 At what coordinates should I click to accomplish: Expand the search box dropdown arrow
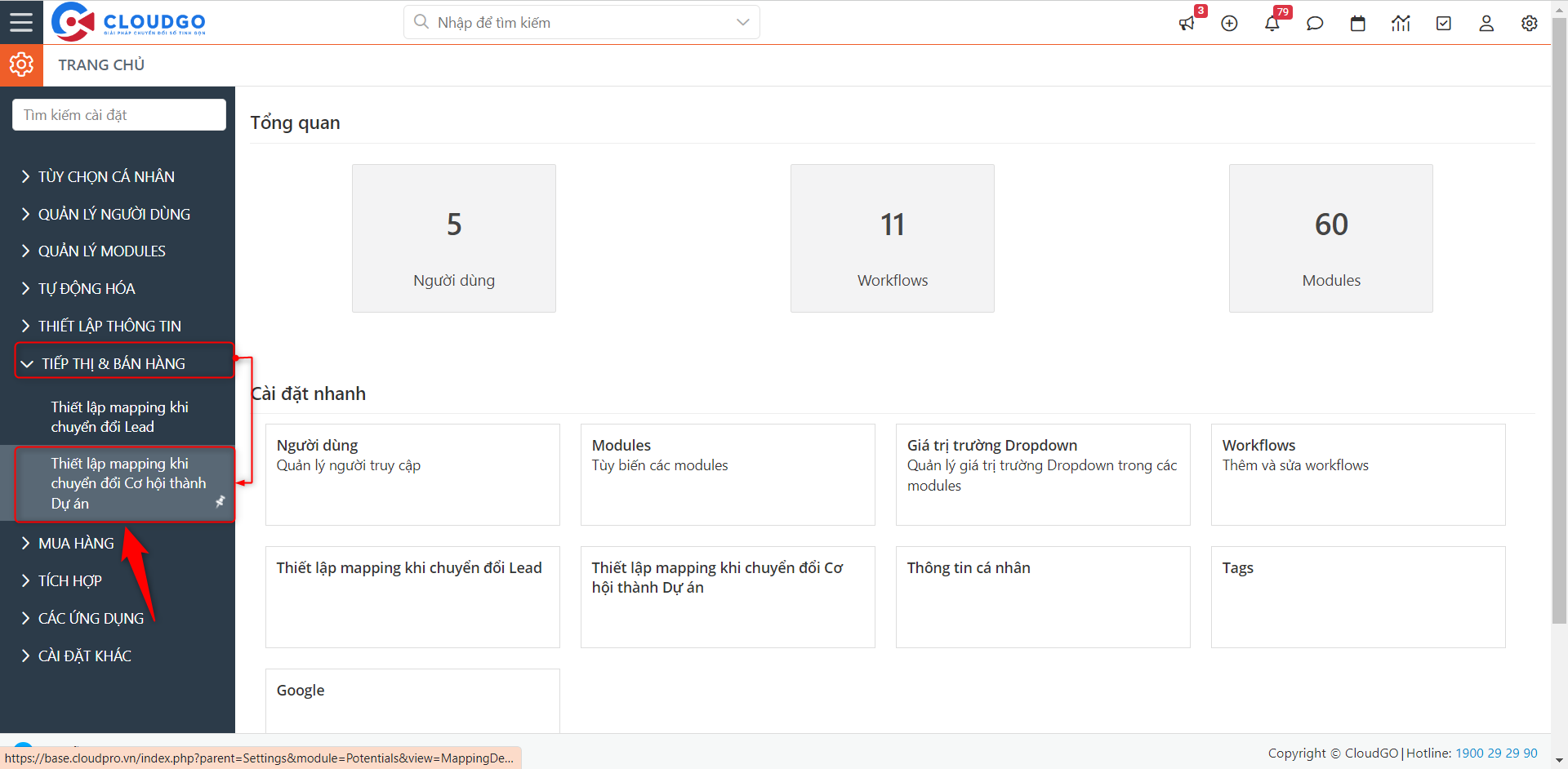pyautogui.click(x=742, y=23)
